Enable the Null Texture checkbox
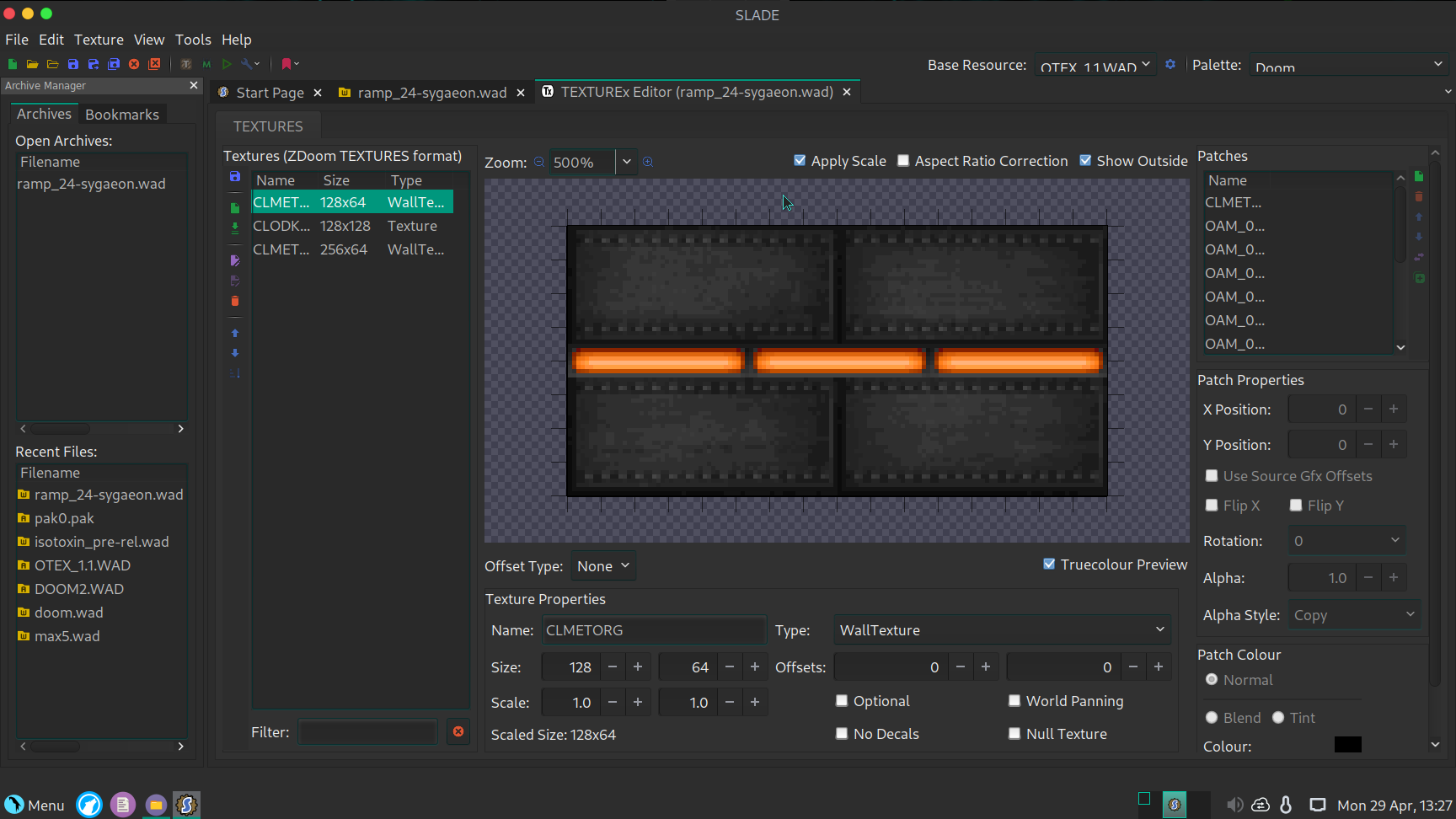 pyautogui.click(x=1014, y=733)
